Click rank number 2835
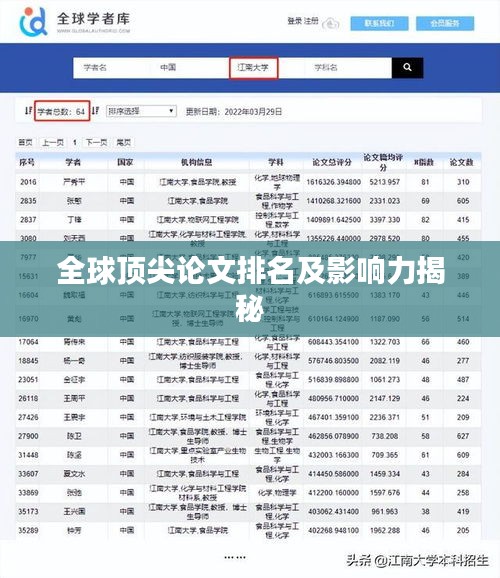Screen dimensions: 500x578 click(28, 201)
